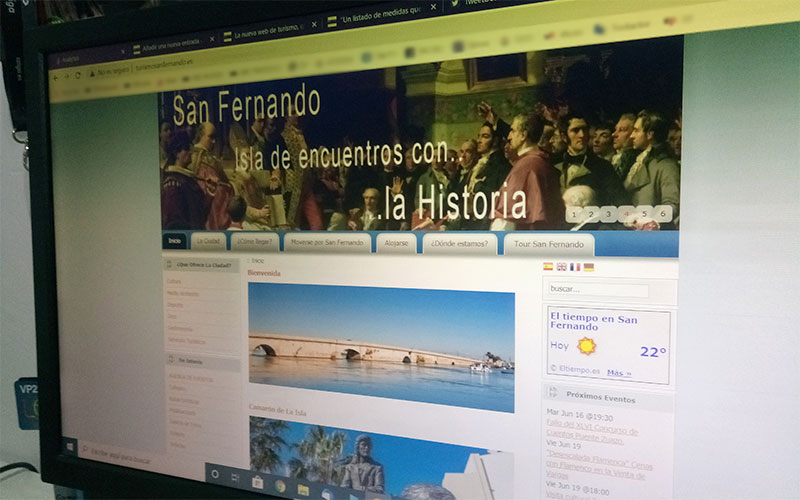Select the French flag language icon
Screen dimensions: 800x500
pyautogui.click(x=575, y=267)
